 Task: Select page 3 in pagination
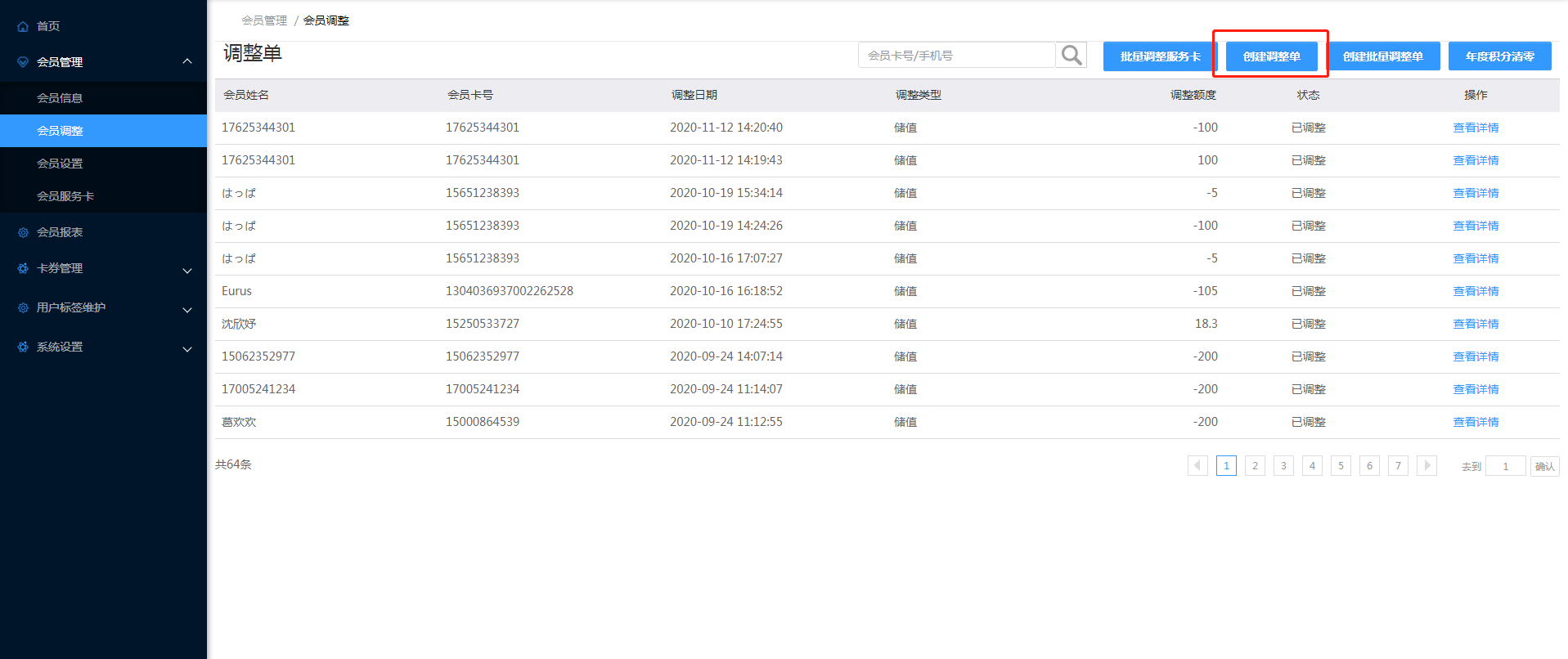coord(1283,465)
